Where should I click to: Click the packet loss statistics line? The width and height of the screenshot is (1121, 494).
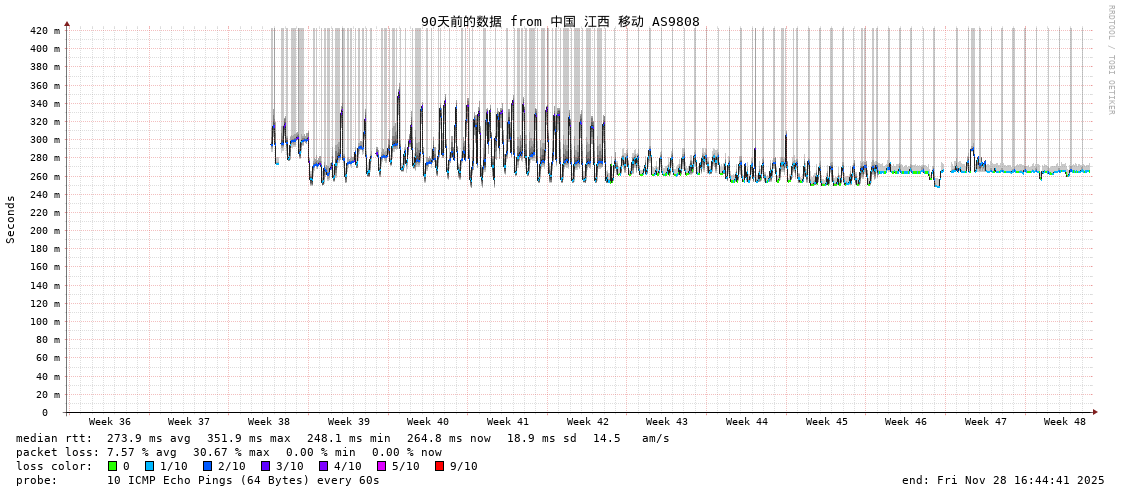click(228, 452)
